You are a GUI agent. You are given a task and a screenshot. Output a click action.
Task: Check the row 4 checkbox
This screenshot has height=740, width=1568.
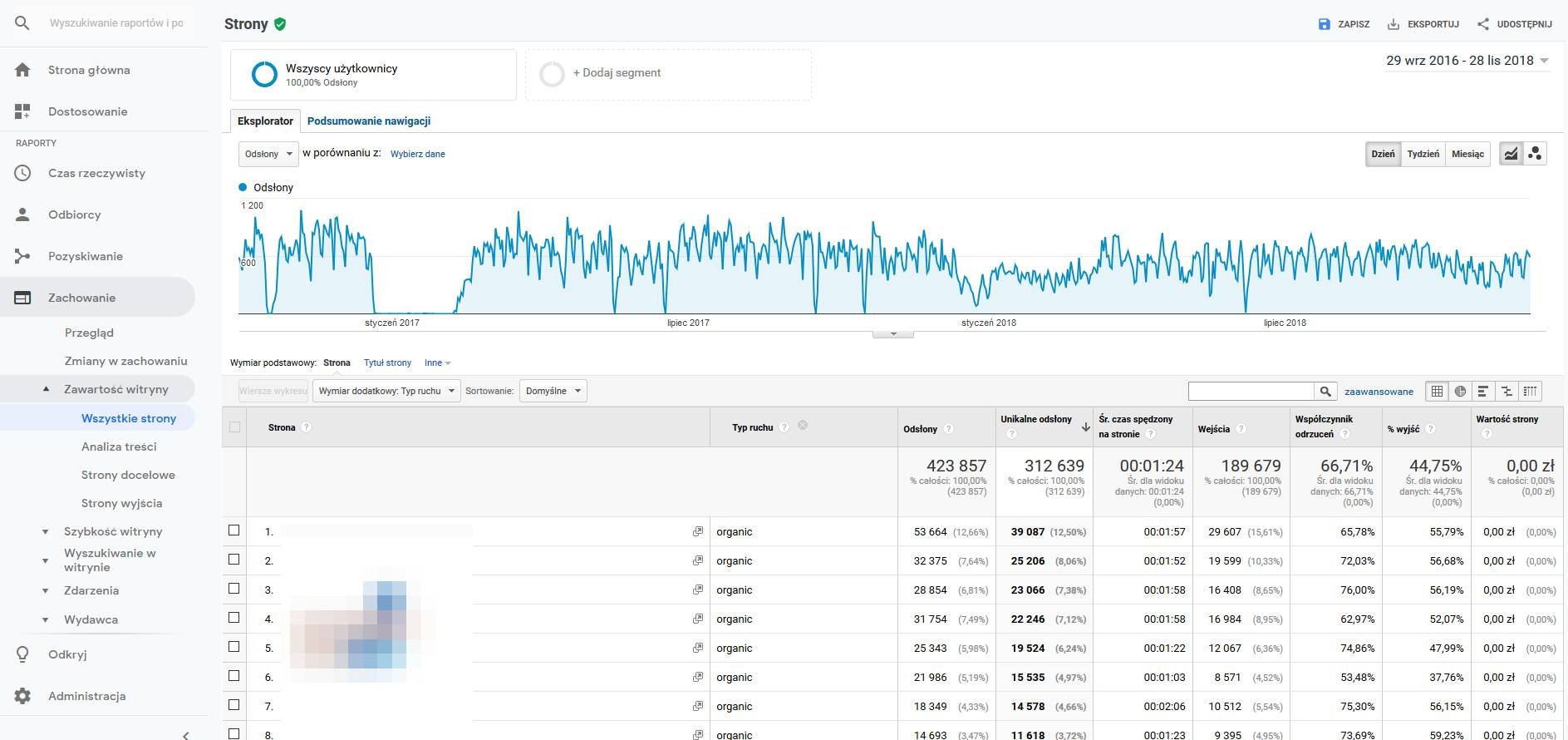[234, 618]
